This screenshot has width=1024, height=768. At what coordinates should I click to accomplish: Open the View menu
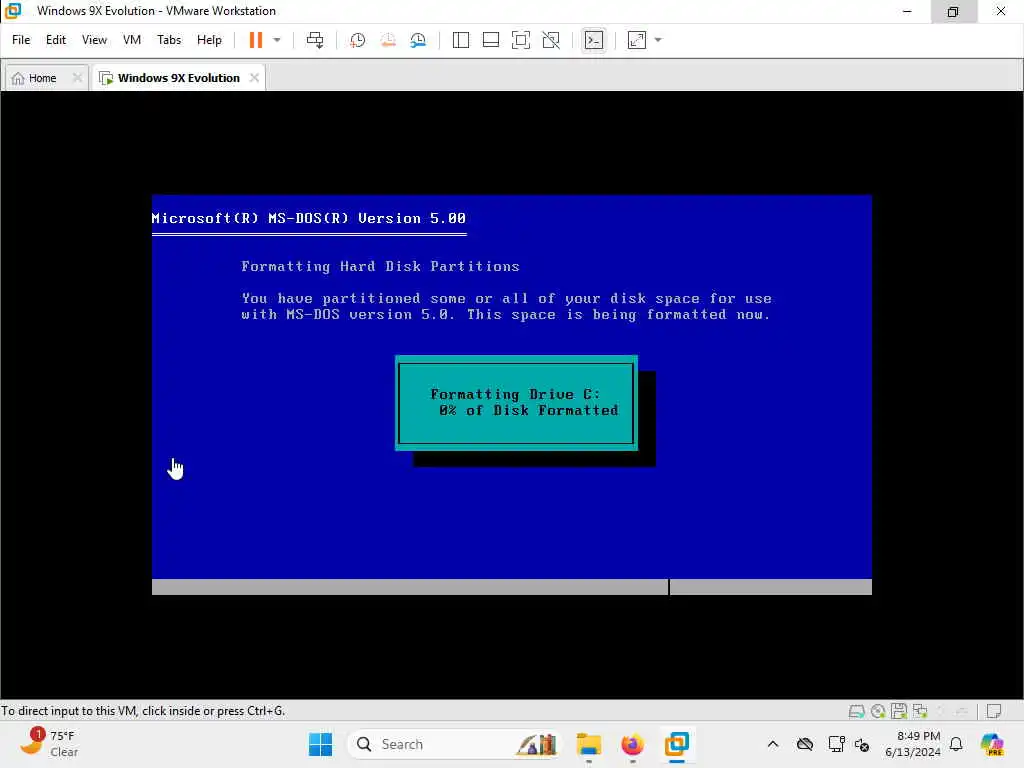pyautogui.click(x=94, y=40)
